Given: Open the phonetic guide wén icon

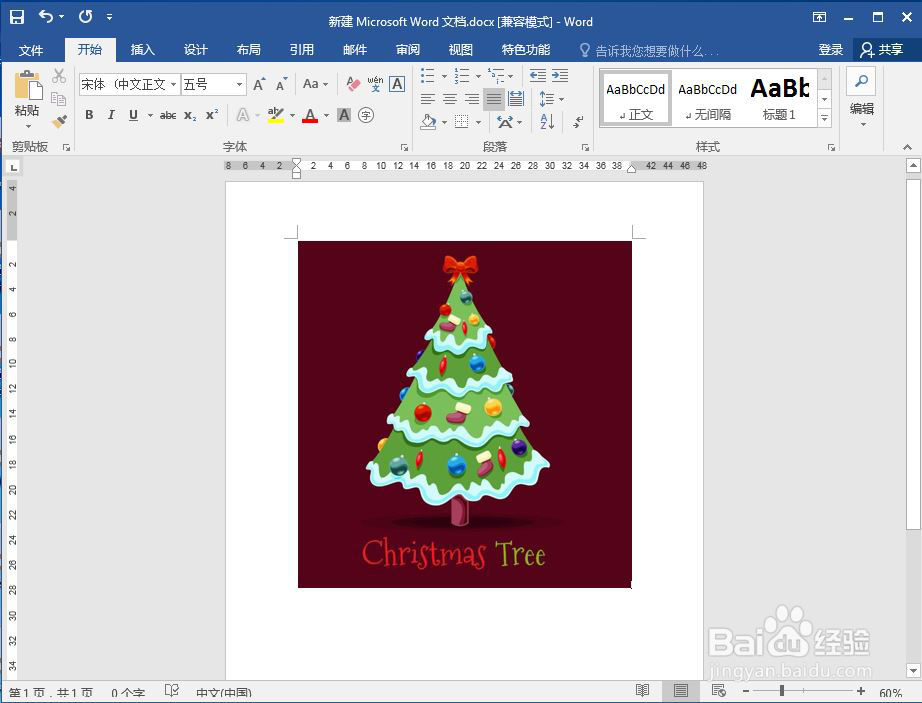Looking at the screenshot, I should click(375, 84).
